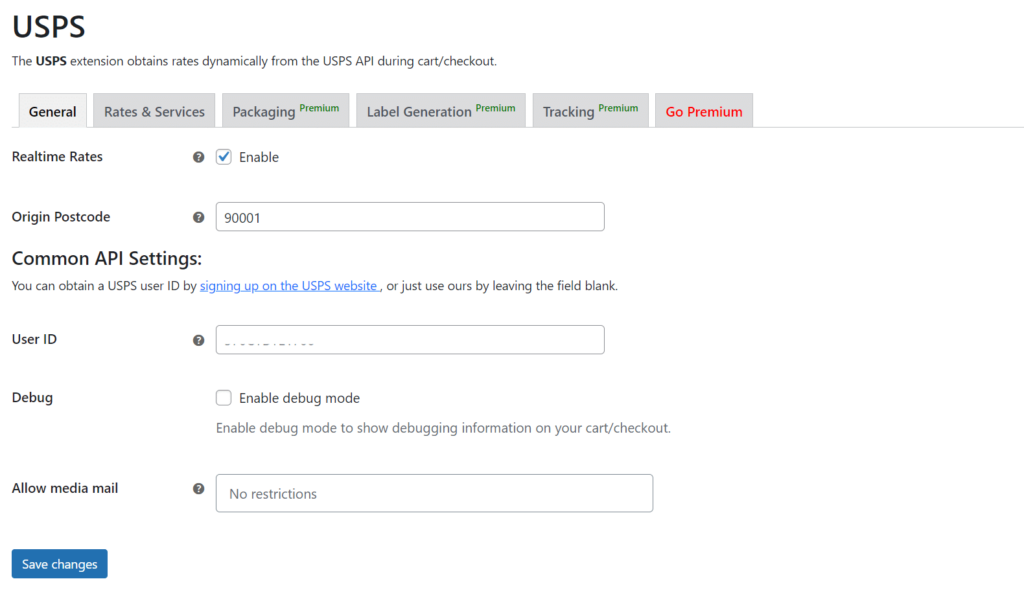Click the help icon next to Allow media mail

198,489
